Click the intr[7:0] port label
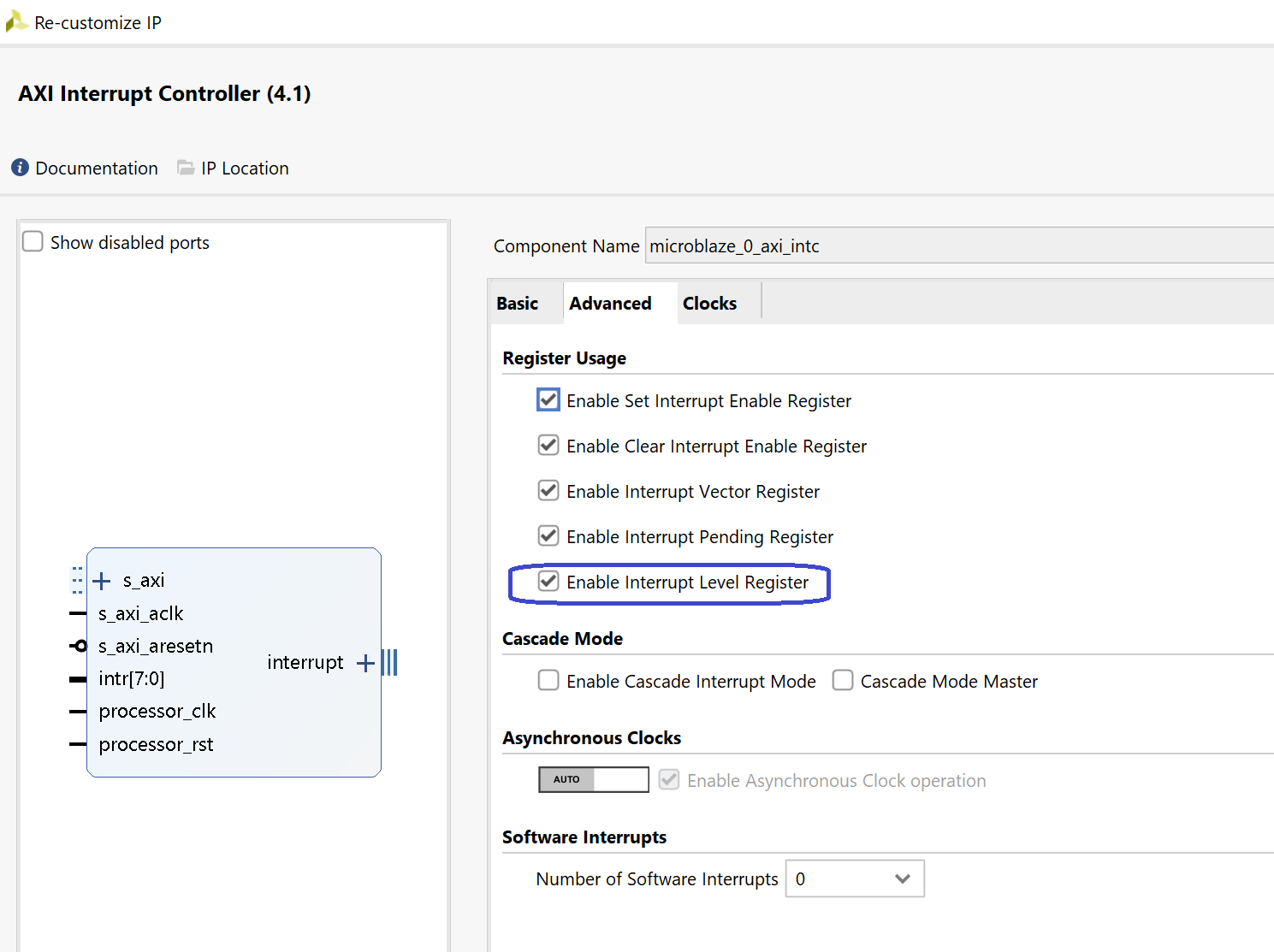The image size is (1274, 952). click(x=131, y=678)
